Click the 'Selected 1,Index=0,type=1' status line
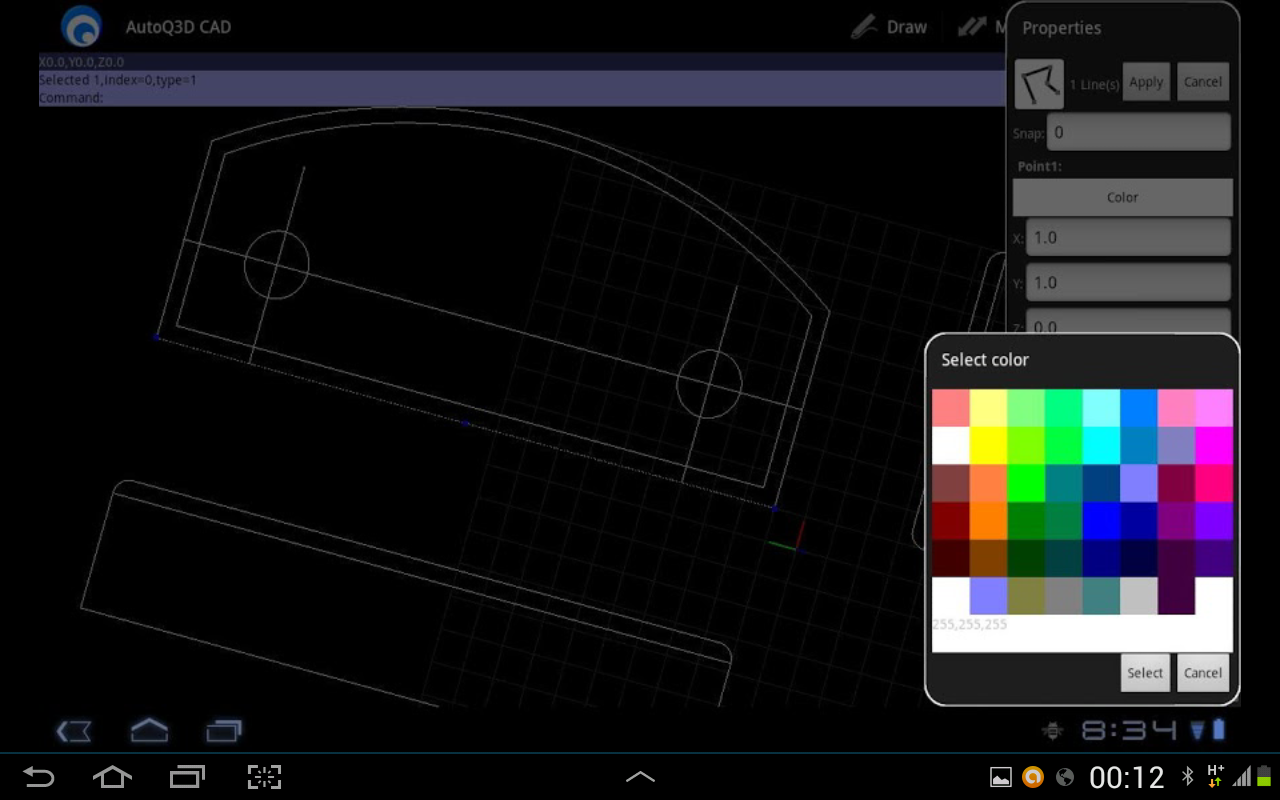Image resolution: width=1280 pixels, height=800 pixels. (x=118, y=80)
